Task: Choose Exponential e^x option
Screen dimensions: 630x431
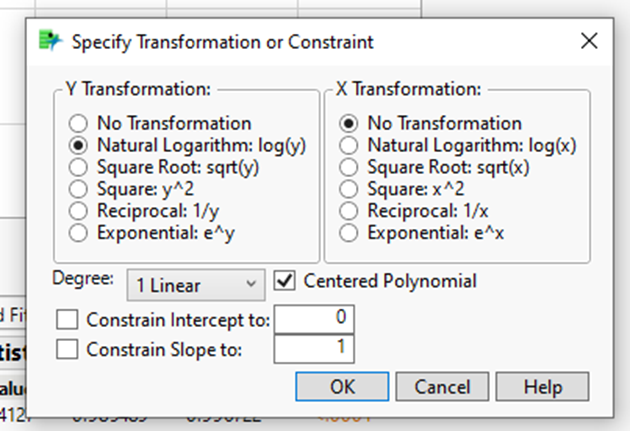Action: coord(349,233)
